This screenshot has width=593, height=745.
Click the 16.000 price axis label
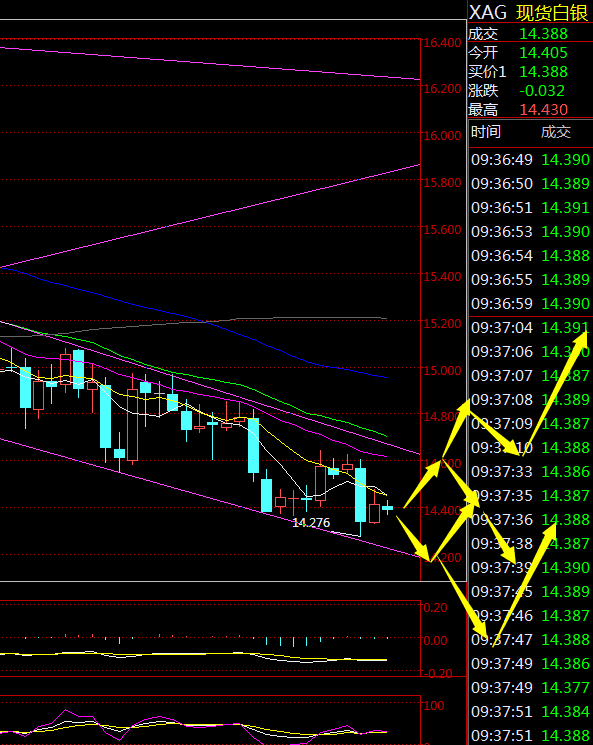[442, 136]
